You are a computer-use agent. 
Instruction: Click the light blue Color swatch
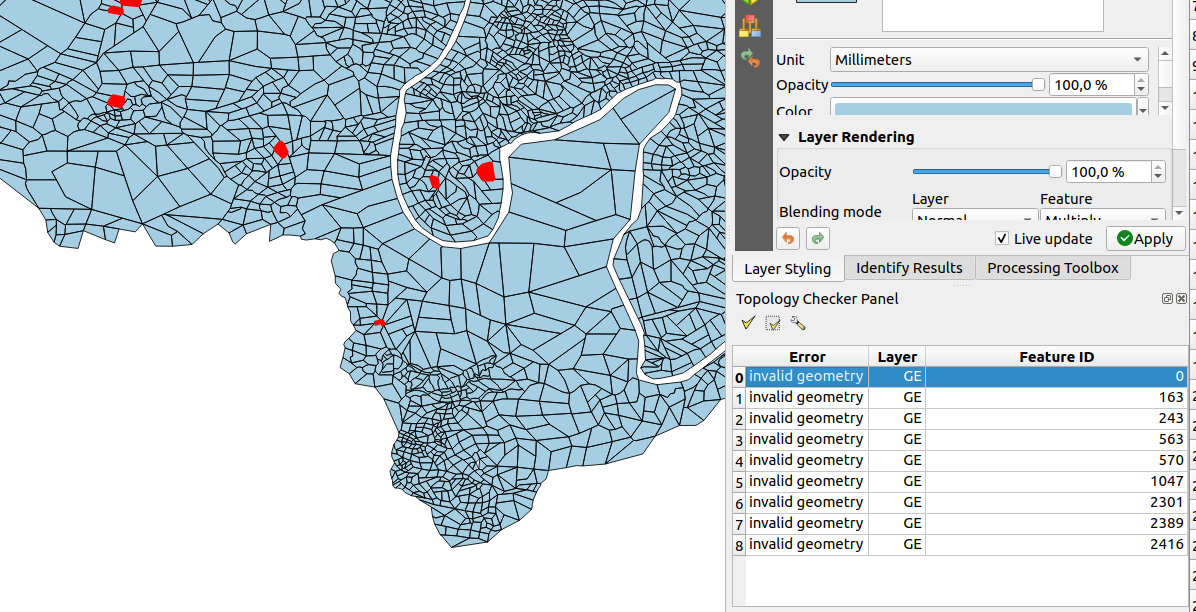(983, 110)
